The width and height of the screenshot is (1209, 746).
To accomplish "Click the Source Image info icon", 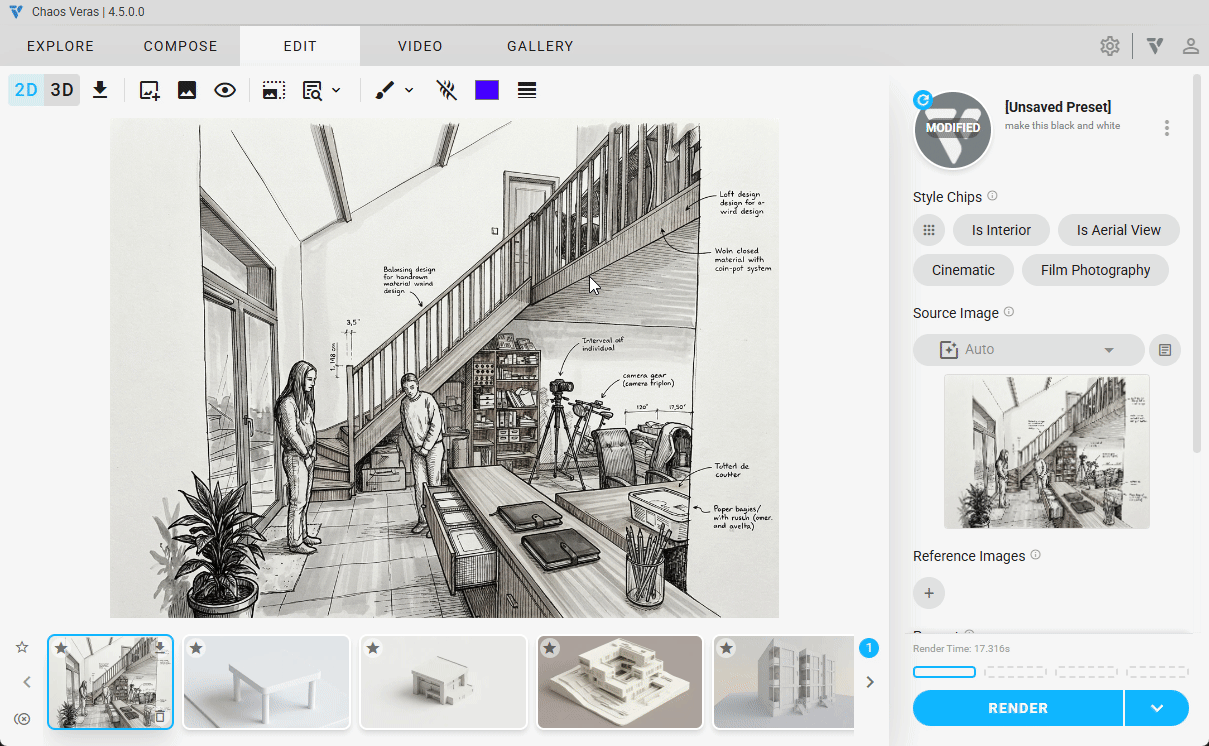I will tap(1009, 312).
